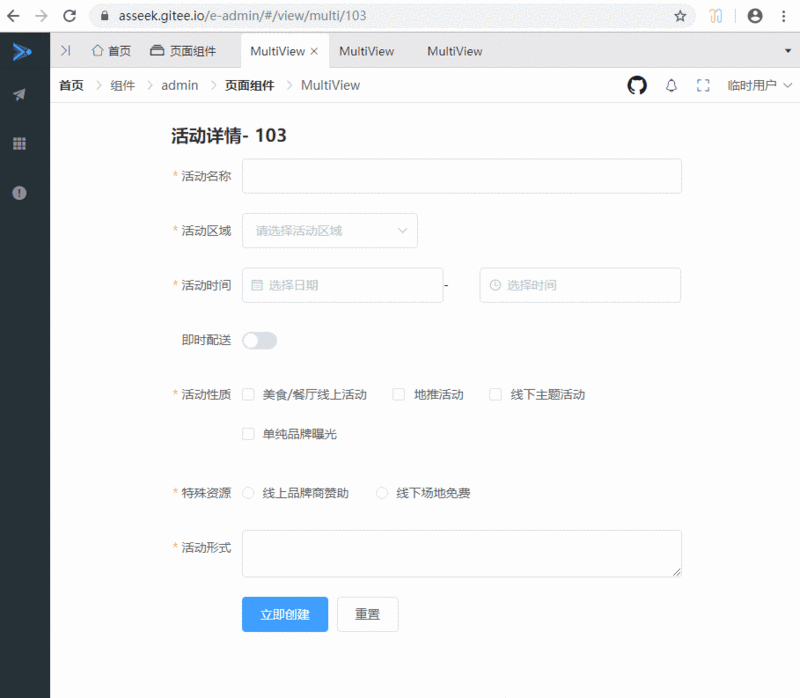Toggle the 即时配送 switch
Viewport: 800px width, 698px height.
(259, 340)
